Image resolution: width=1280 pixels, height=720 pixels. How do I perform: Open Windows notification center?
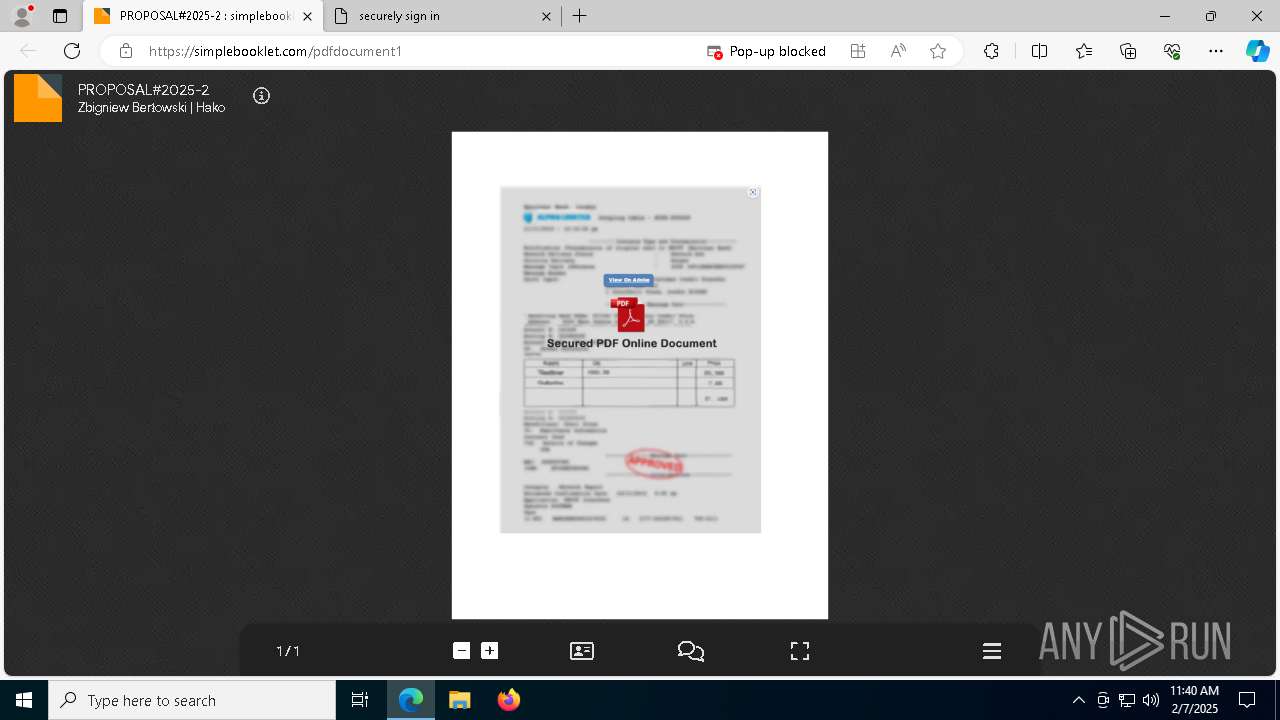coord(1247,700)
